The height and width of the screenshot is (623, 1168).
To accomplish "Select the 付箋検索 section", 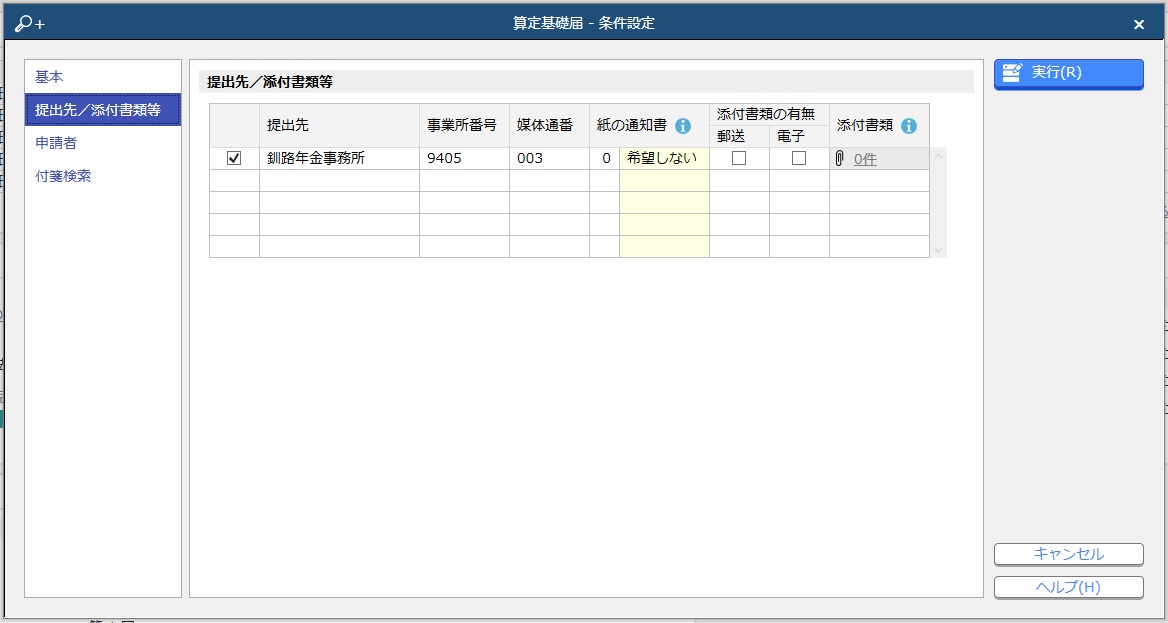I will pos(62,176).
